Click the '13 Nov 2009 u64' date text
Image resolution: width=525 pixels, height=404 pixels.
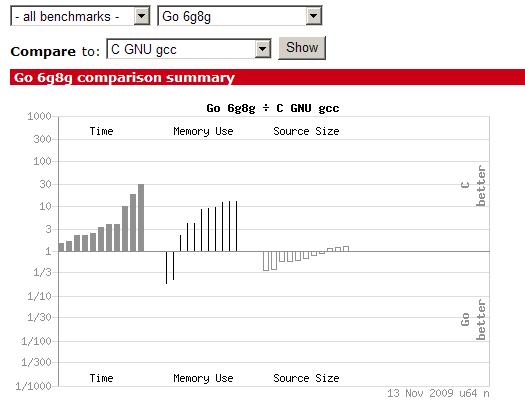(x=432, y=393)
